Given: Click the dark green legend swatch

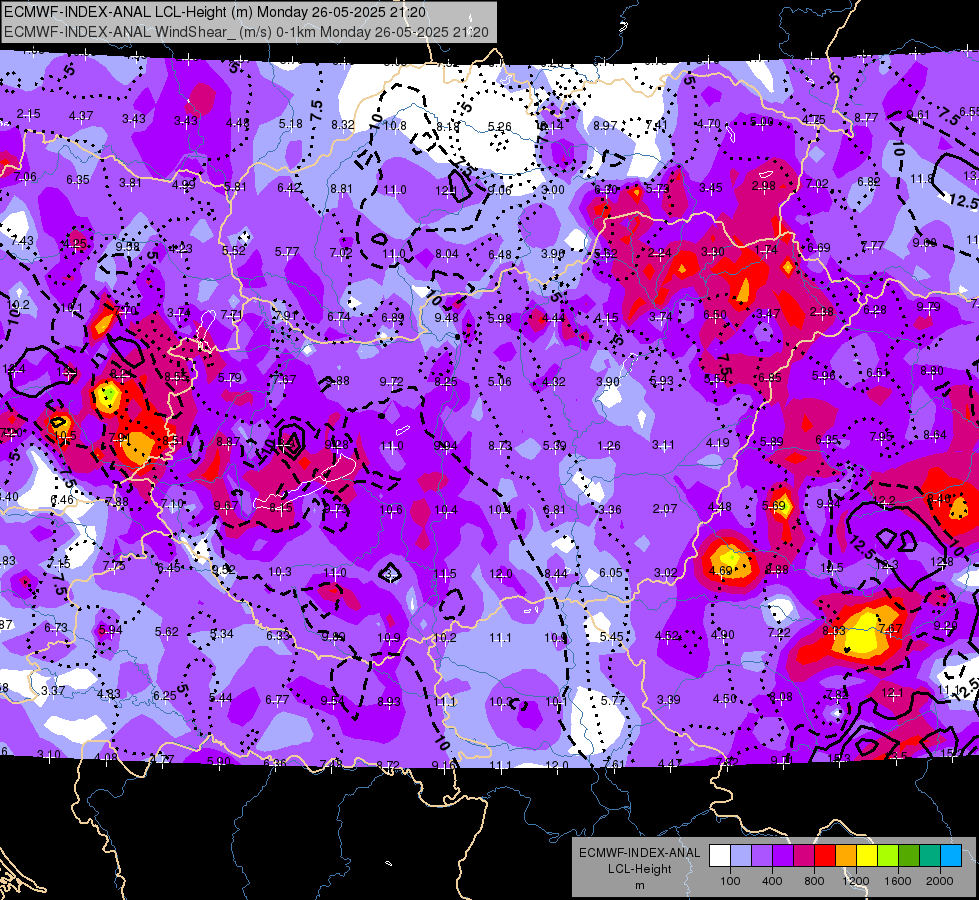Looking at the screenshot, I should pyautogui.click(x=908, y=856).
